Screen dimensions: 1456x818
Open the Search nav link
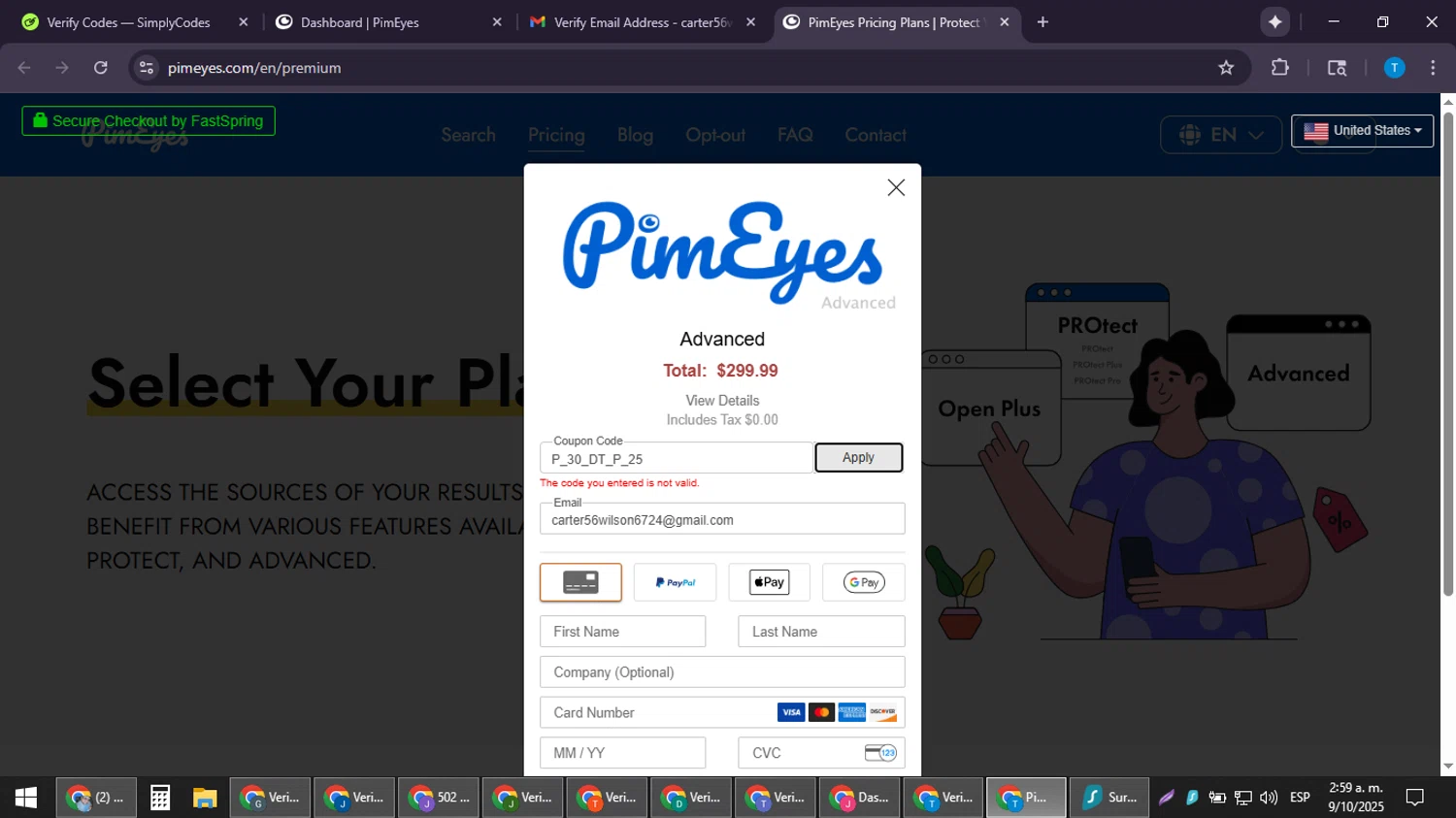click(468, 135)
